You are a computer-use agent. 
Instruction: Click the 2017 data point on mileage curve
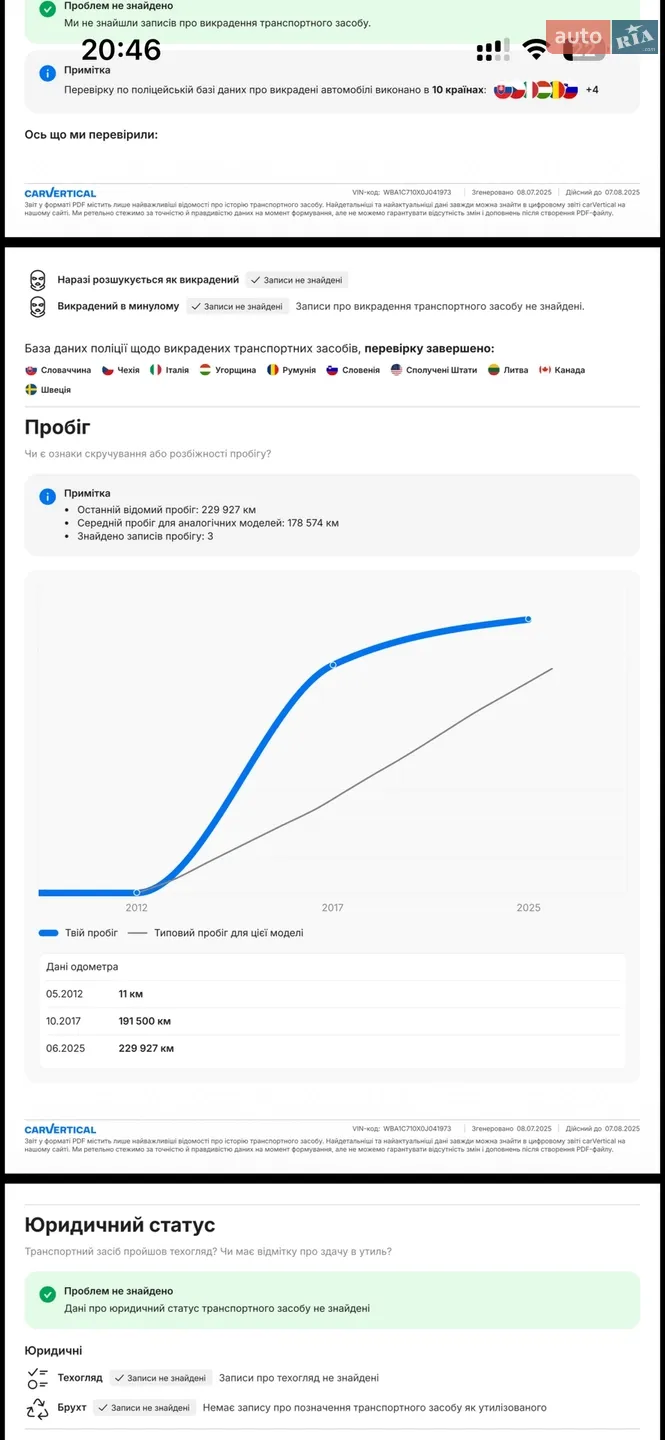(333, 665)
